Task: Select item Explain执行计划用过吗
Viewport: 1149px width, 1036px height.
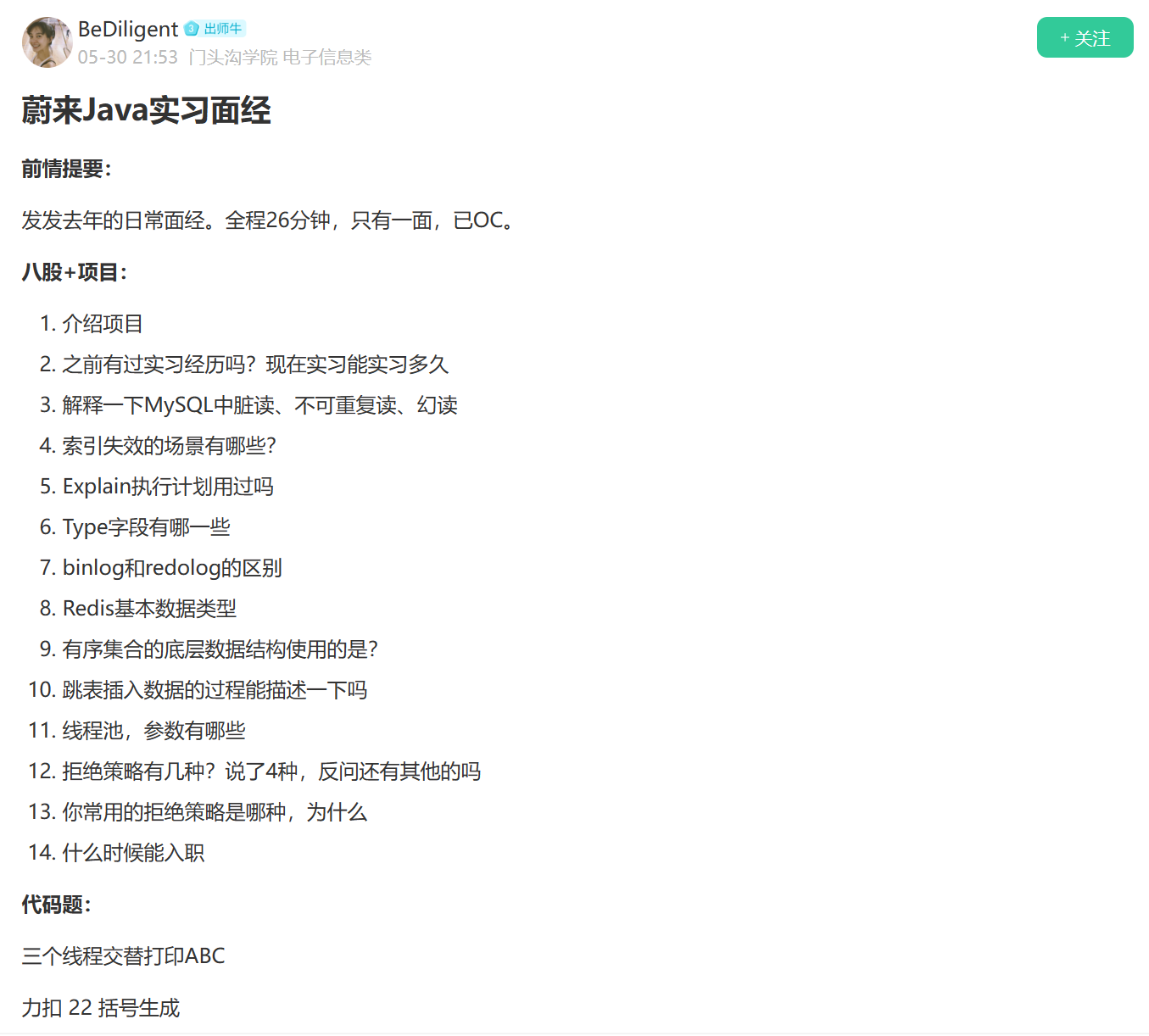Action: tap(168, 487)
